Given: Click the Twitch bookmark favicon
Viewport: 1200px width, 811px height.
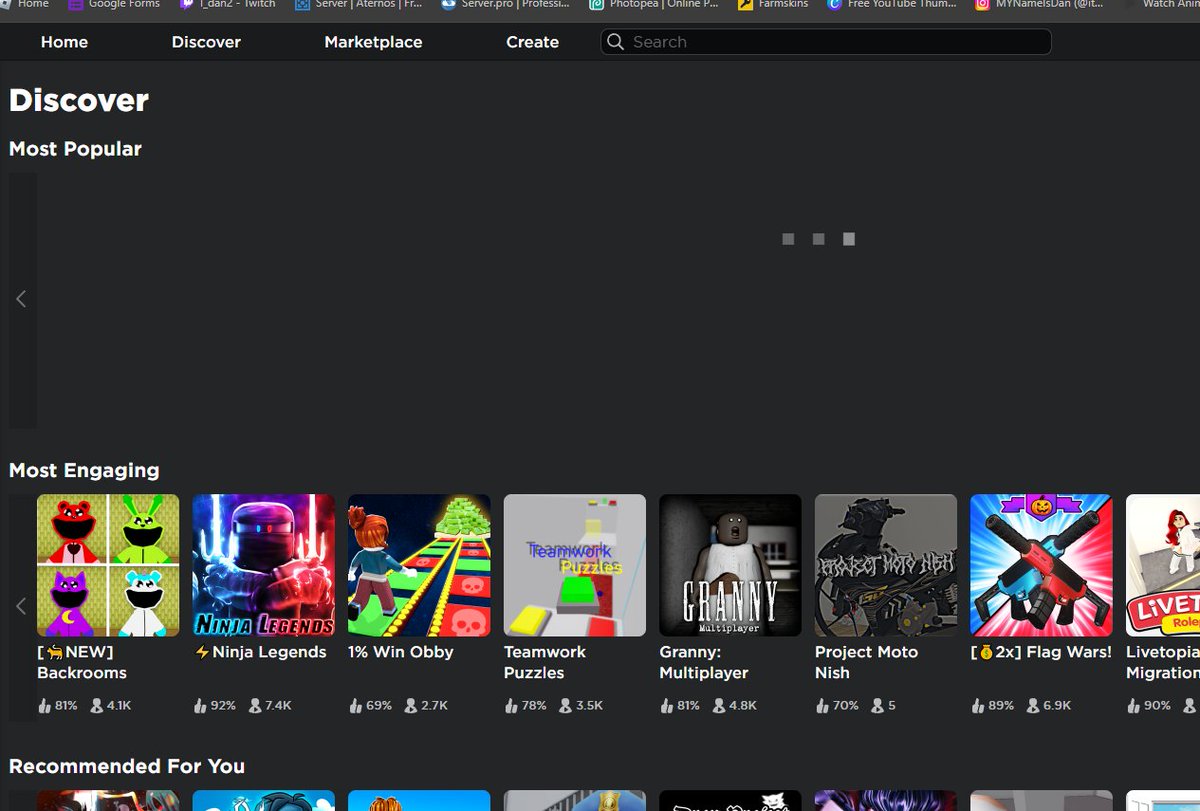Looking at the screenshot, I should 187,4.
